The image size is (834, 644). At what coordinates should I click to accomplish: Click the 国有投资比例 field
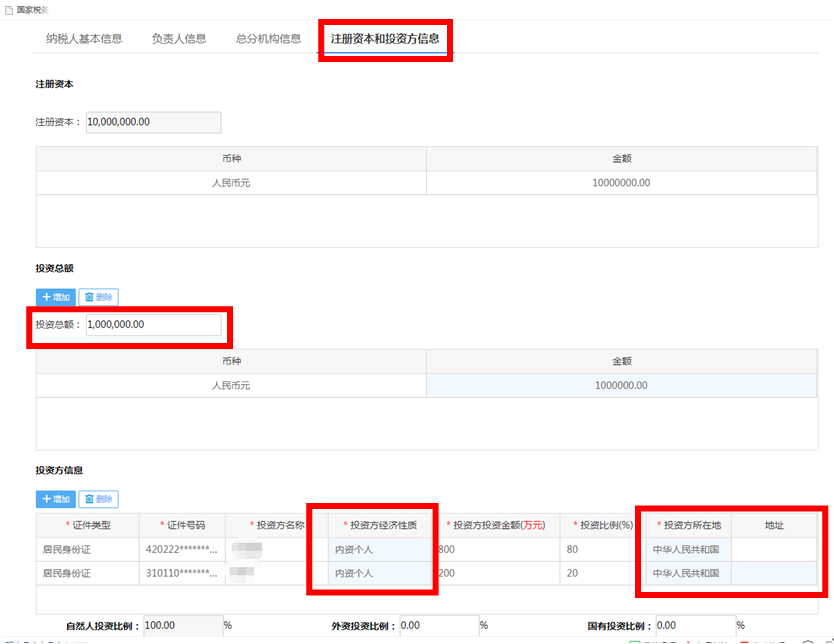(x=696, y=626)
